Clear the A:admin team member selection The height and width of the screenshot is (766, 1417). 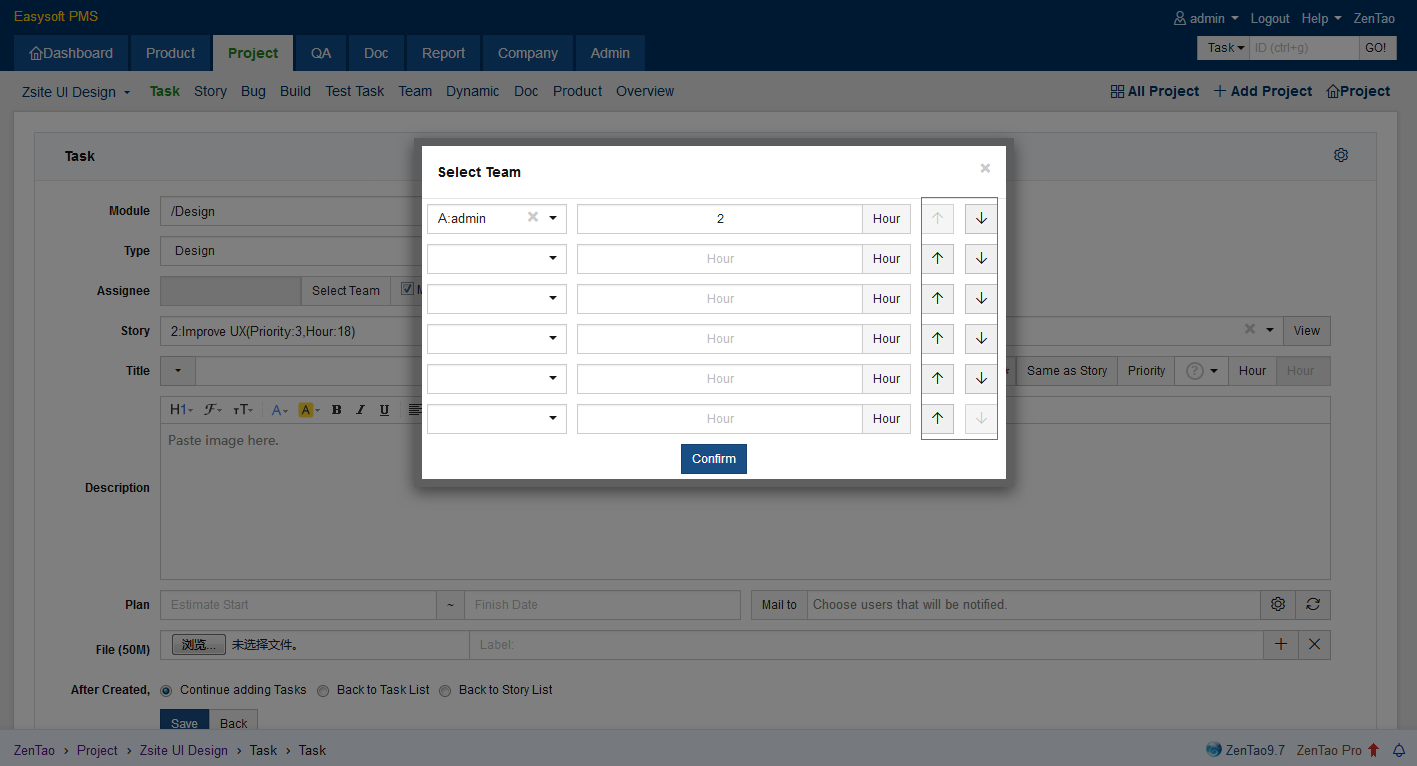click(x=533, y=218)
